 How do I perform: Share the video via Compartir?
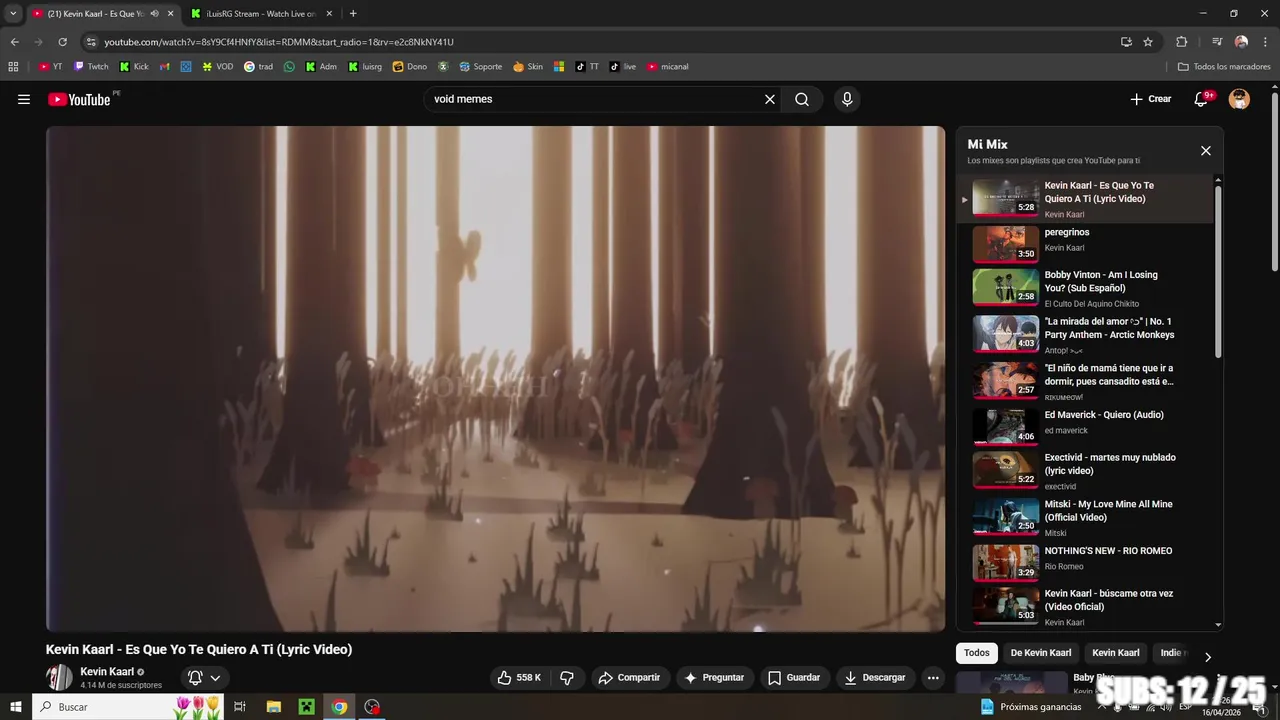[629, 677]
